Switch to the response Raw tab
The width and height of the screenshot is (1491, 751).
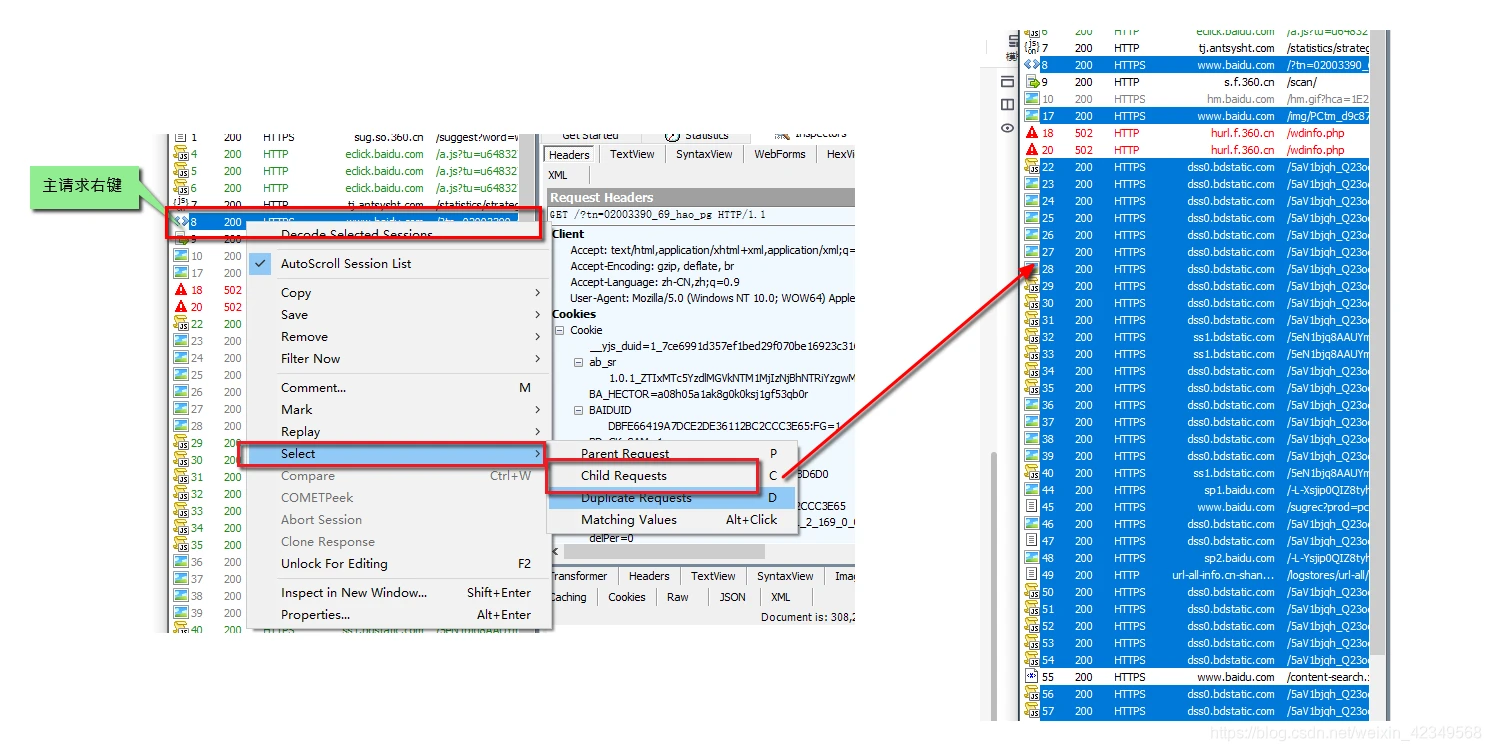(678, 597)
